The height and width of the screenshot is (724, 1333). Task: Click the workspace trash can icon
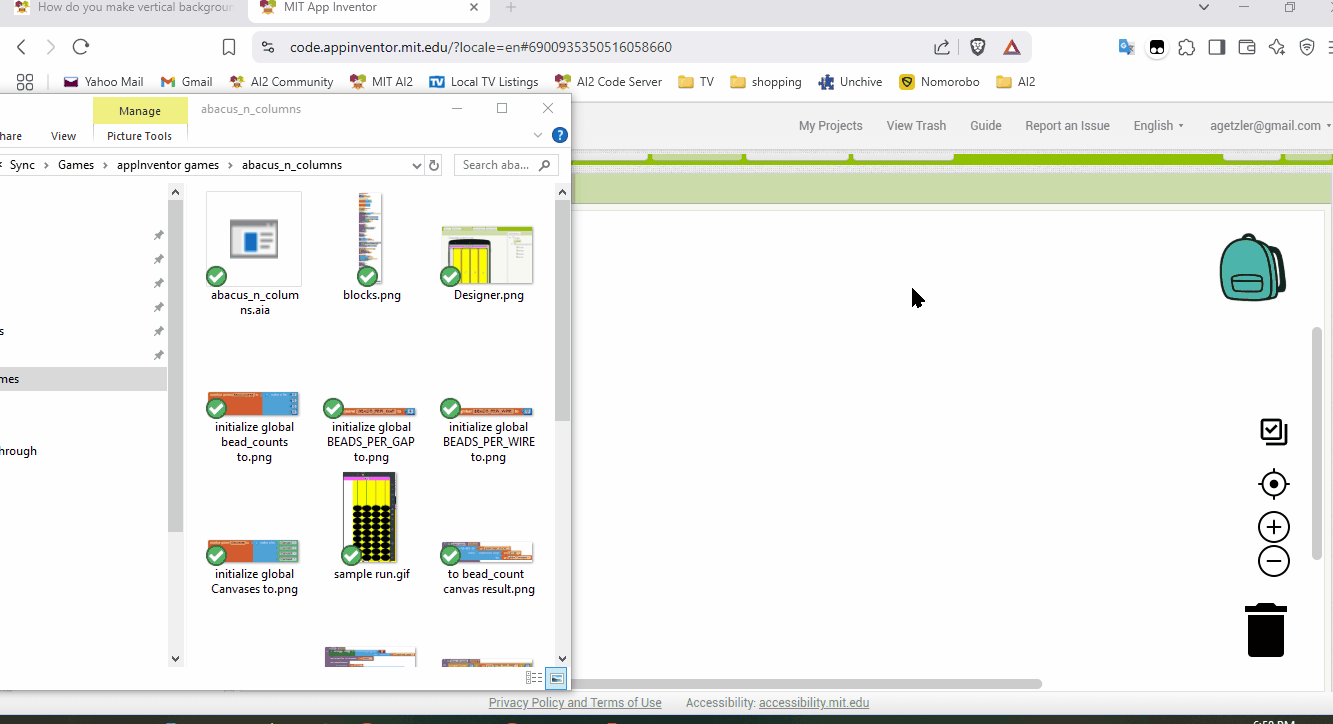click(1266, 630)
